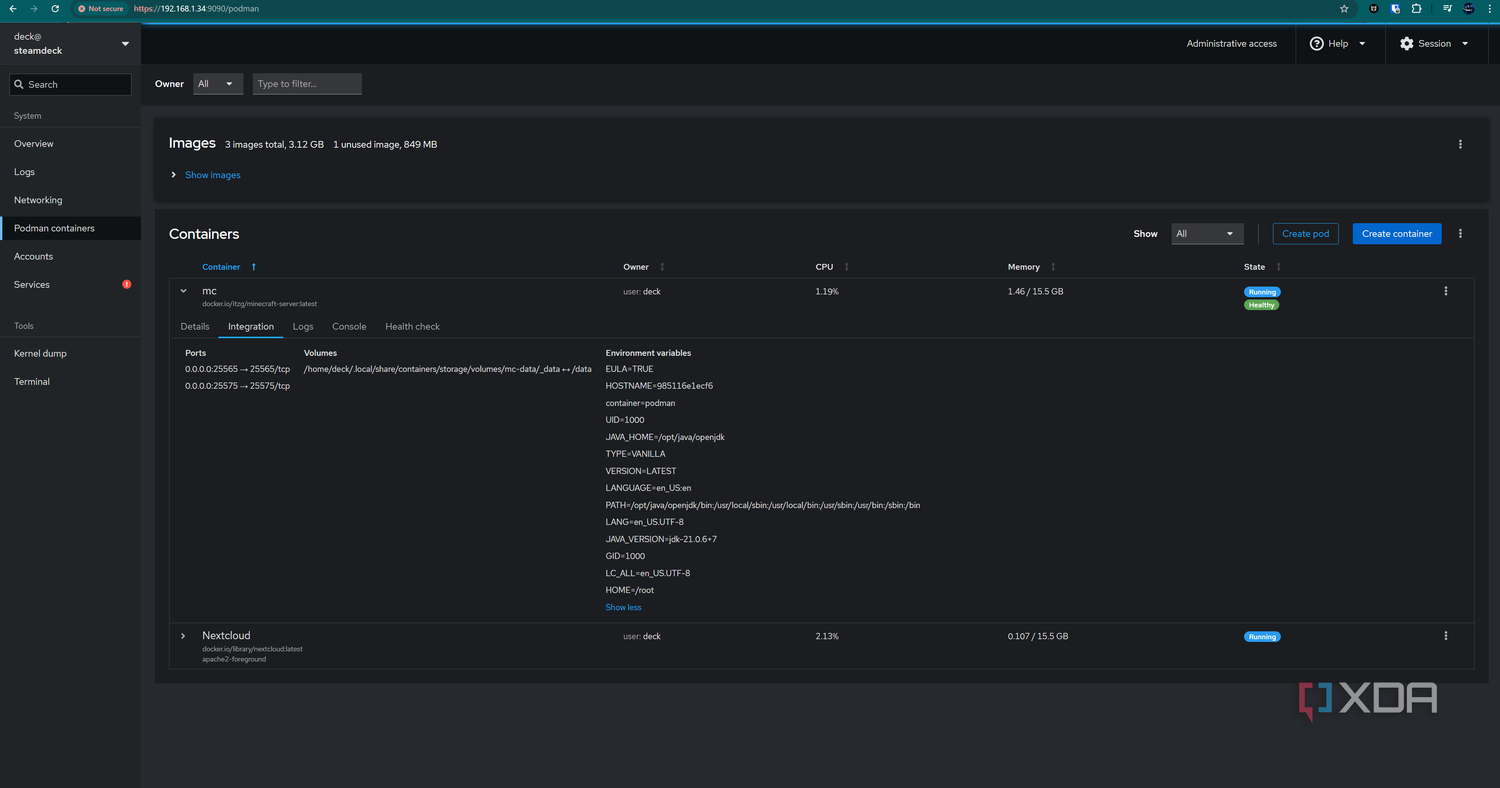Go to Networking in the sidebar
The image size is (1500, 788).
70,200
